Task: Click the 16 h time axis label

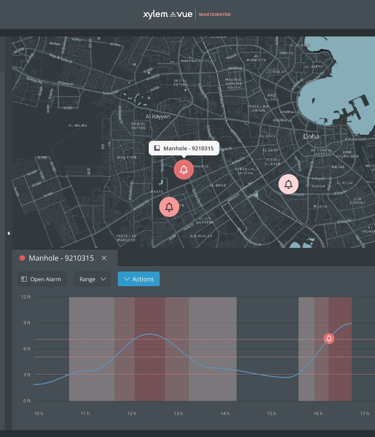Action: [x=318, y=413]
